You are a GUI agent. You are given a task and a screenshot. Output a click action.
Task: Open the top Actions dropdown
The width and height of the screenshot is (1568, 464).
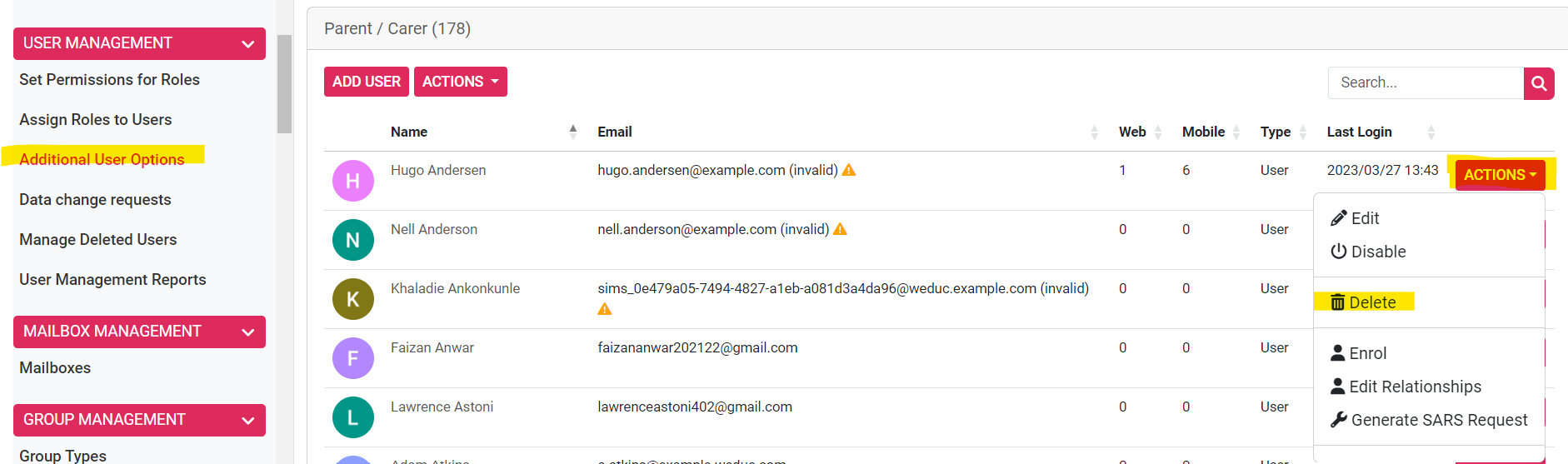pos(460,82)
